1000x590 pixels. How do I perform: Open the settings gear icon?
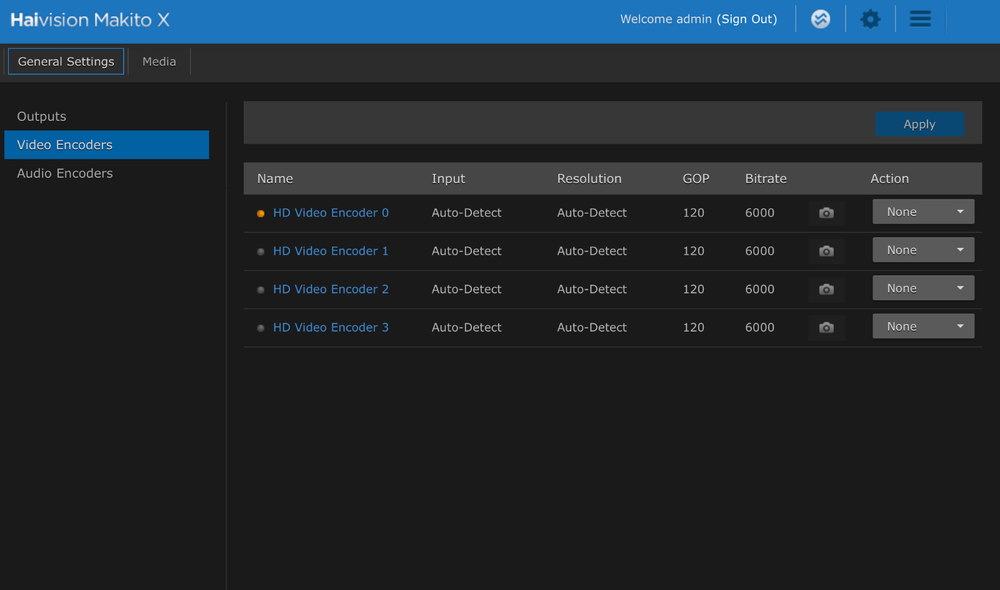point(870,19)
